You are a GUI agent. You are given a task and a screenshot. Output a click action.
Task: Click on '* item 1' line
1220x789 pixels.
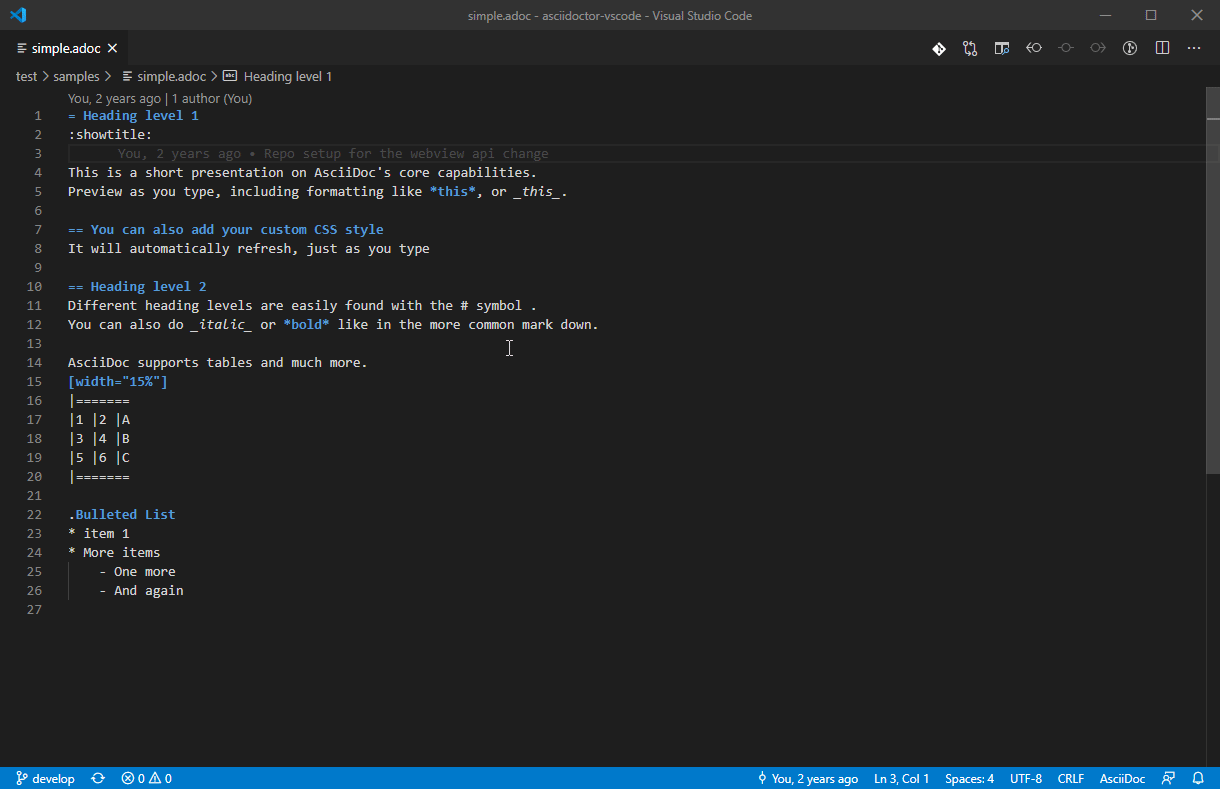click(x=99, y=534)
